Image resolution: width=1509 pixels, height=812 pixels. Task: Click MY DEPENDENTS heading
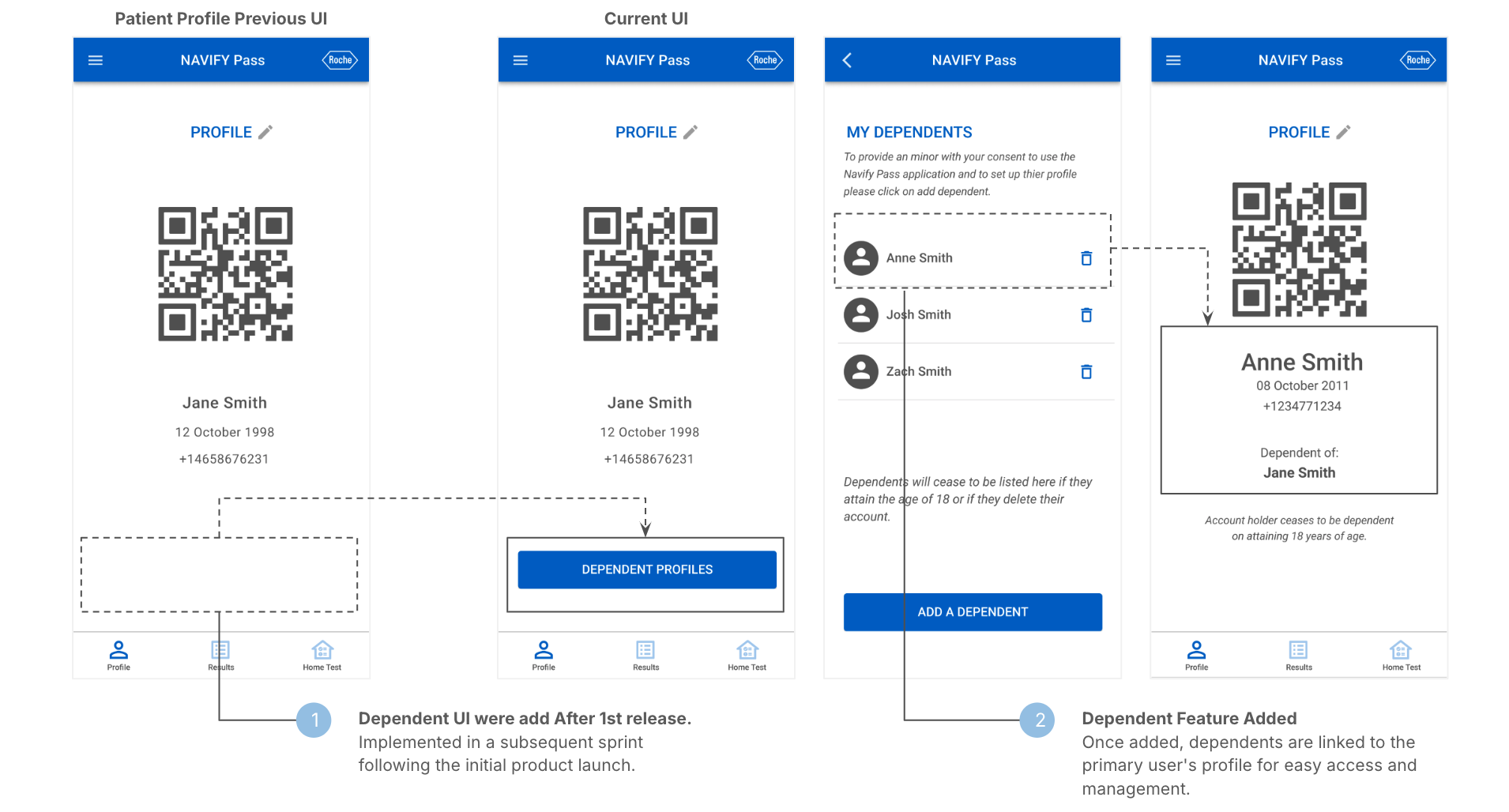(909, 132)
